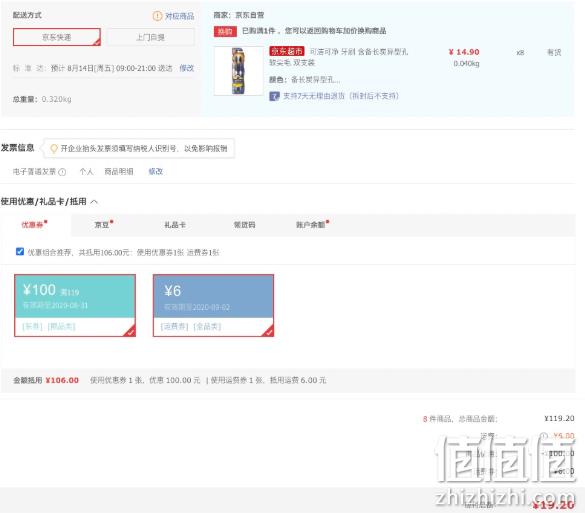Image resolution: width=585 pixels, height=515 pixels.
Task: Switch to 京豆 tab
Action: click(103, 225)
